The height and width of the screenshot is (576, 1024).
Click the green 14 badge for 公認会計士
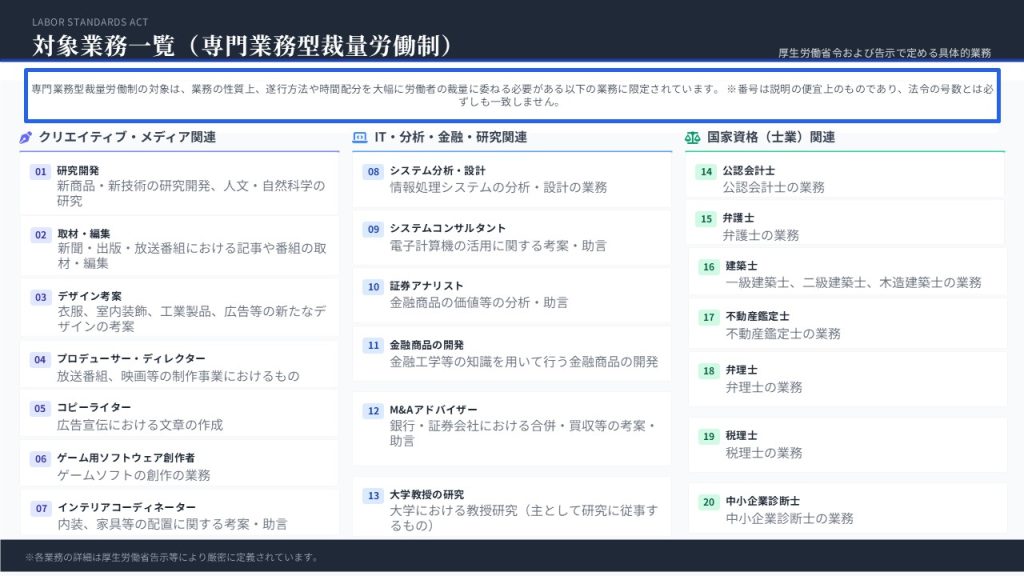[707, 172]
